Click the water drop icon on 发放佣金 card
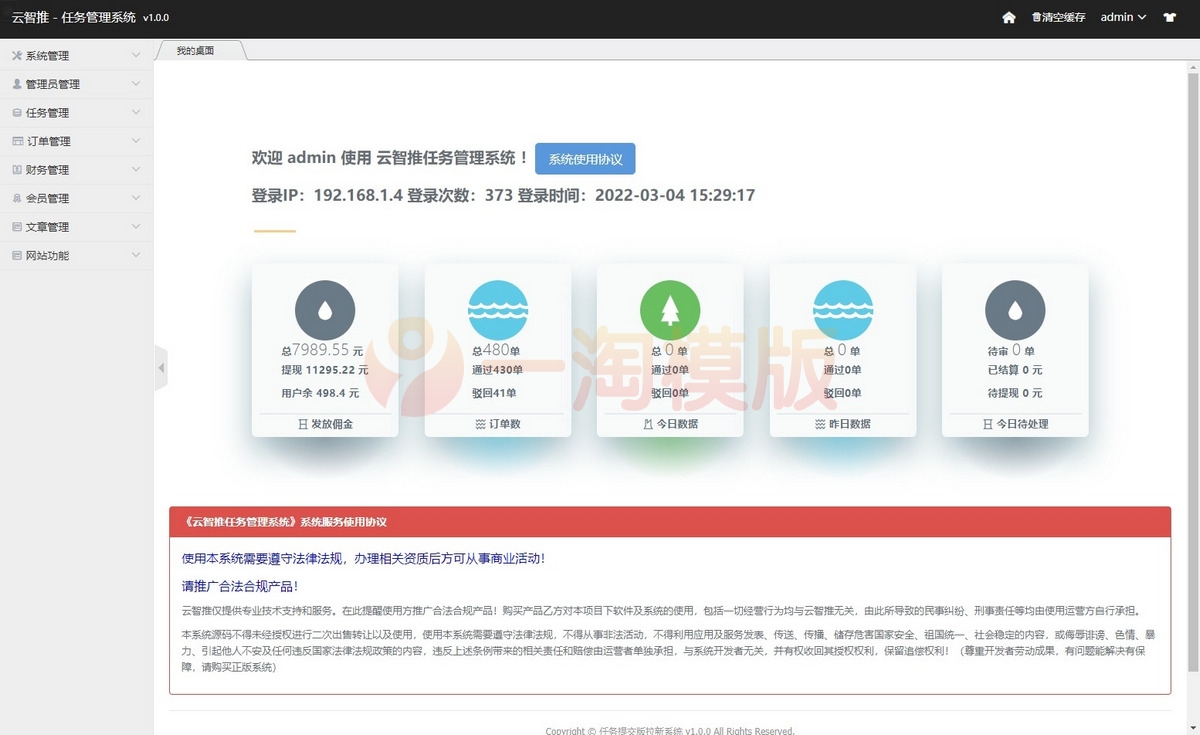Screen dimensions: 1200x735 point(324,308)
